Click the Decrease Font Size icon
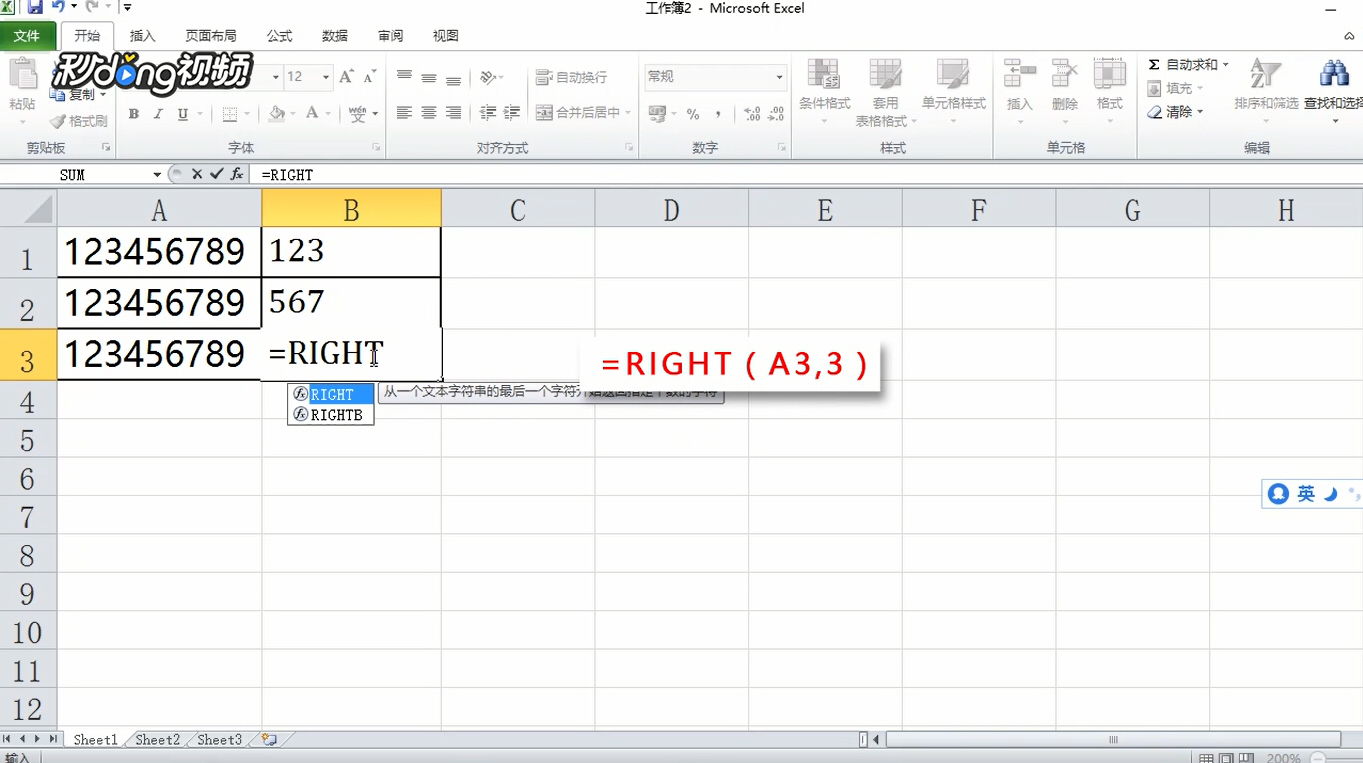 pos(369,77)
